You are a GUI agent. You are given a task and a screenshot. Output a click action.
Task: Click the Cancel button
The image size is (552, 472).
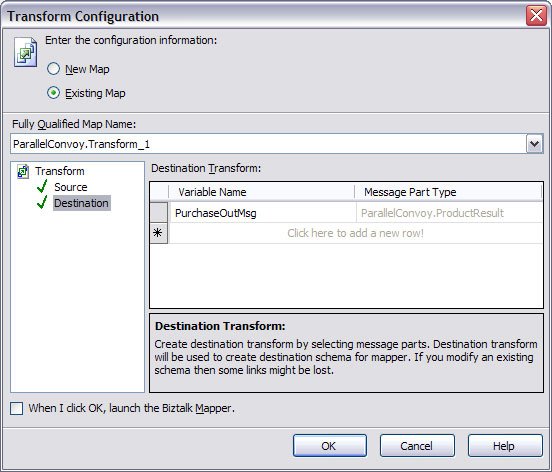[x=417, y=446]
